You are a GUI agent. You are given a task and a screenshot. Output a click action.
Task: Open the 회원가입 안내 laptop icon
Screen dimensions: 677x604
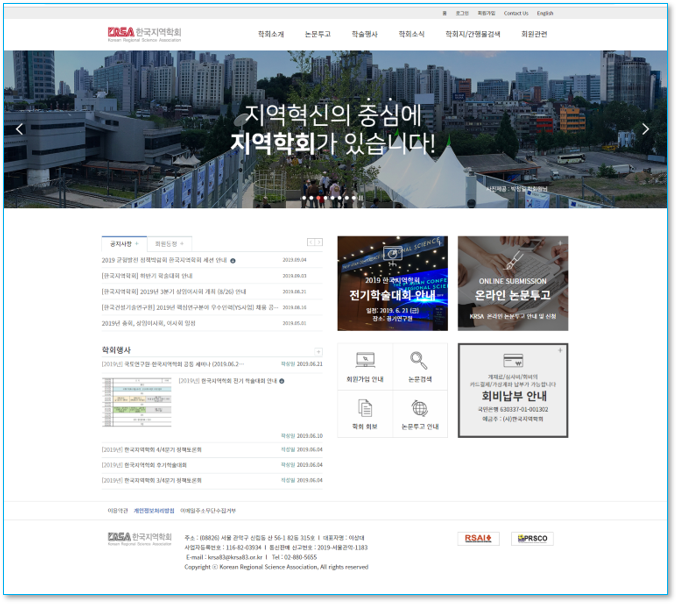tap(365, 360)
